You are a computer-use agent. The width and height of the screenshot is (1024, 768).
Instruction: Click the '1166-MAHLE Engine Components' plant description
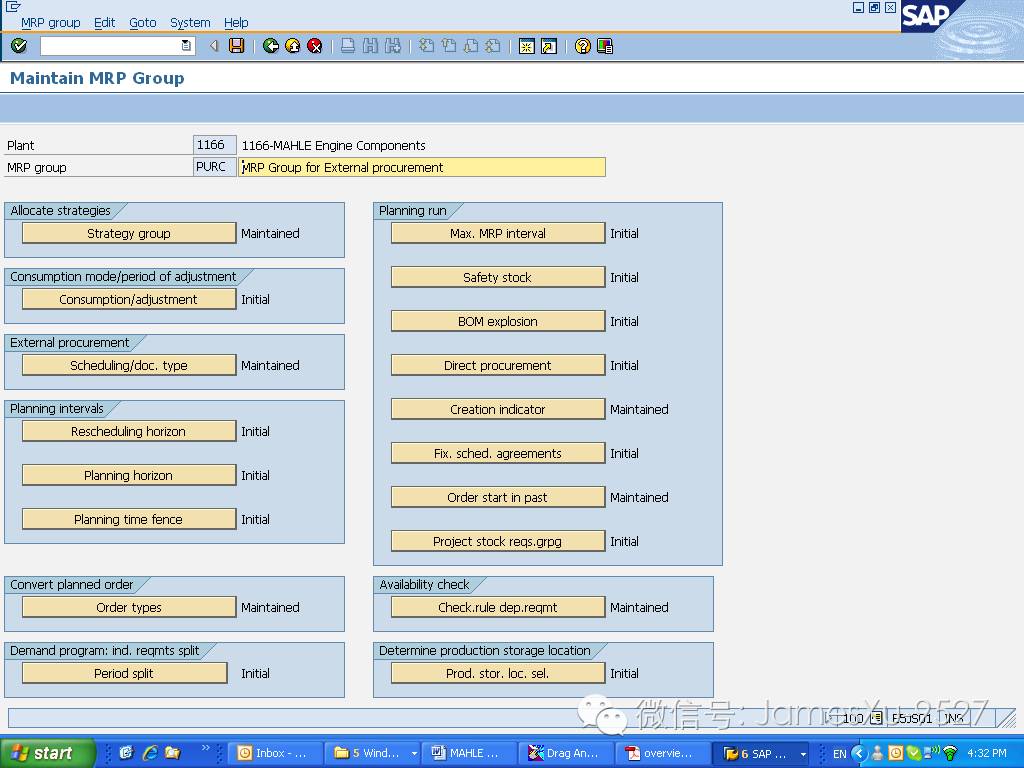click(334, 146)
